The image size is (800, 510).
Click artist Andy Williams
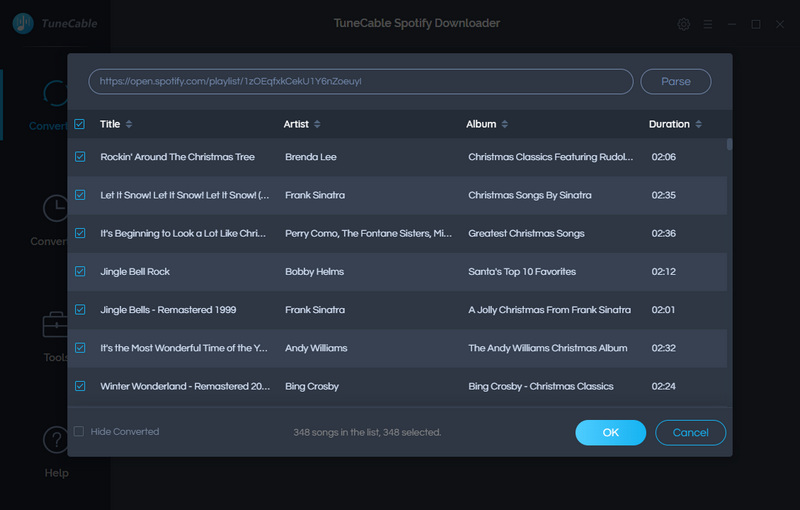pyautogui.click(x=316, y=348)
